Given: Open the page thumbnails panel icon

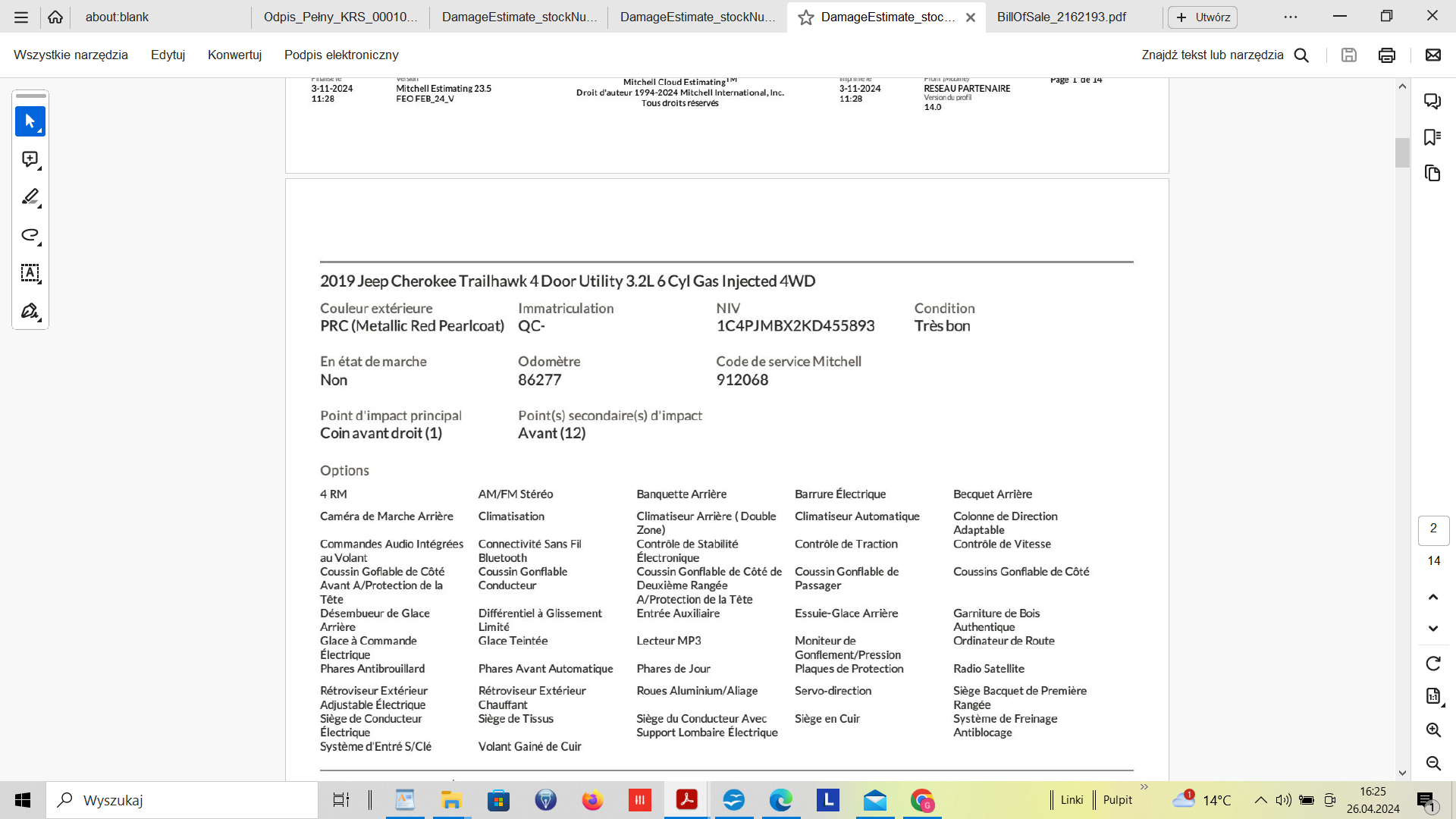Looking at the screenshot, I should (x=1432, y=174).
